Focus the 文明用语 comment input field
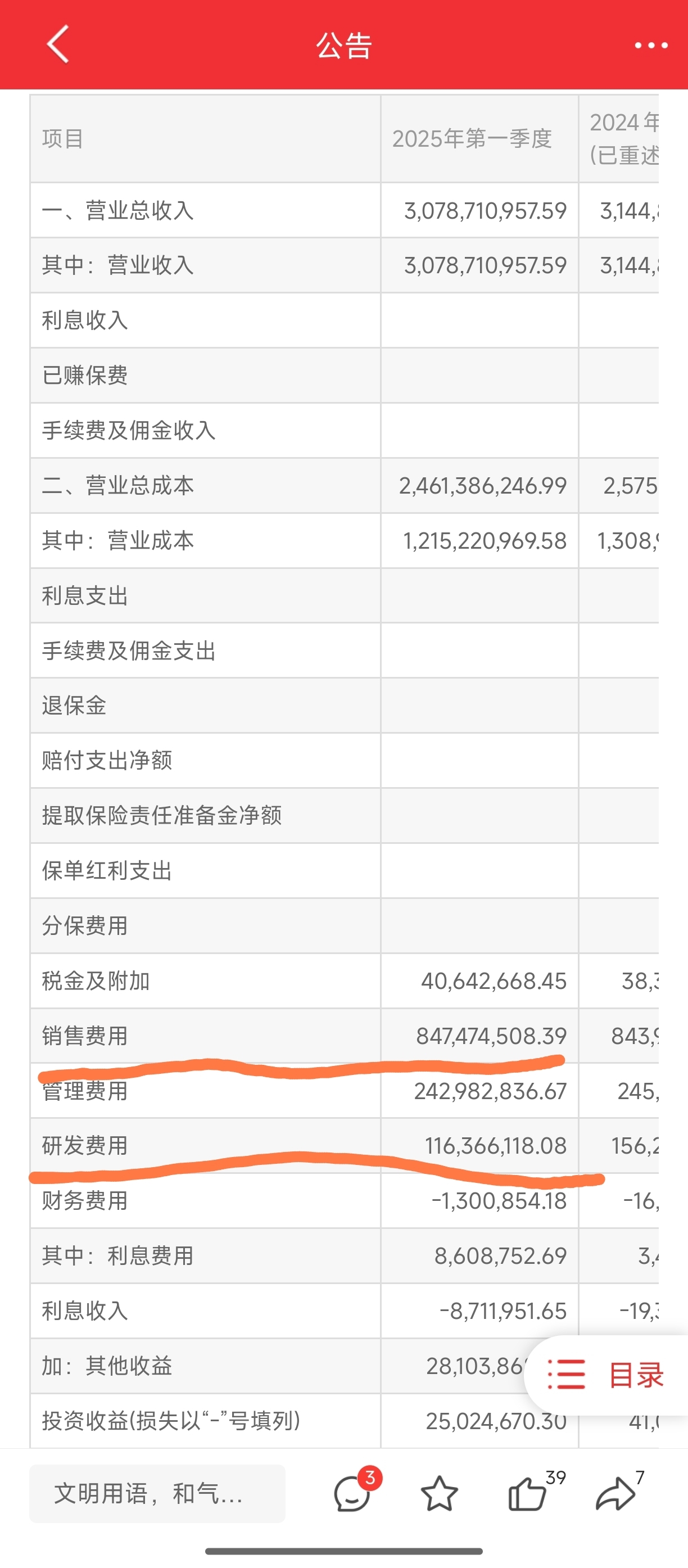The height and width of the screenshot is (1568, 688). click(157, 1493)
